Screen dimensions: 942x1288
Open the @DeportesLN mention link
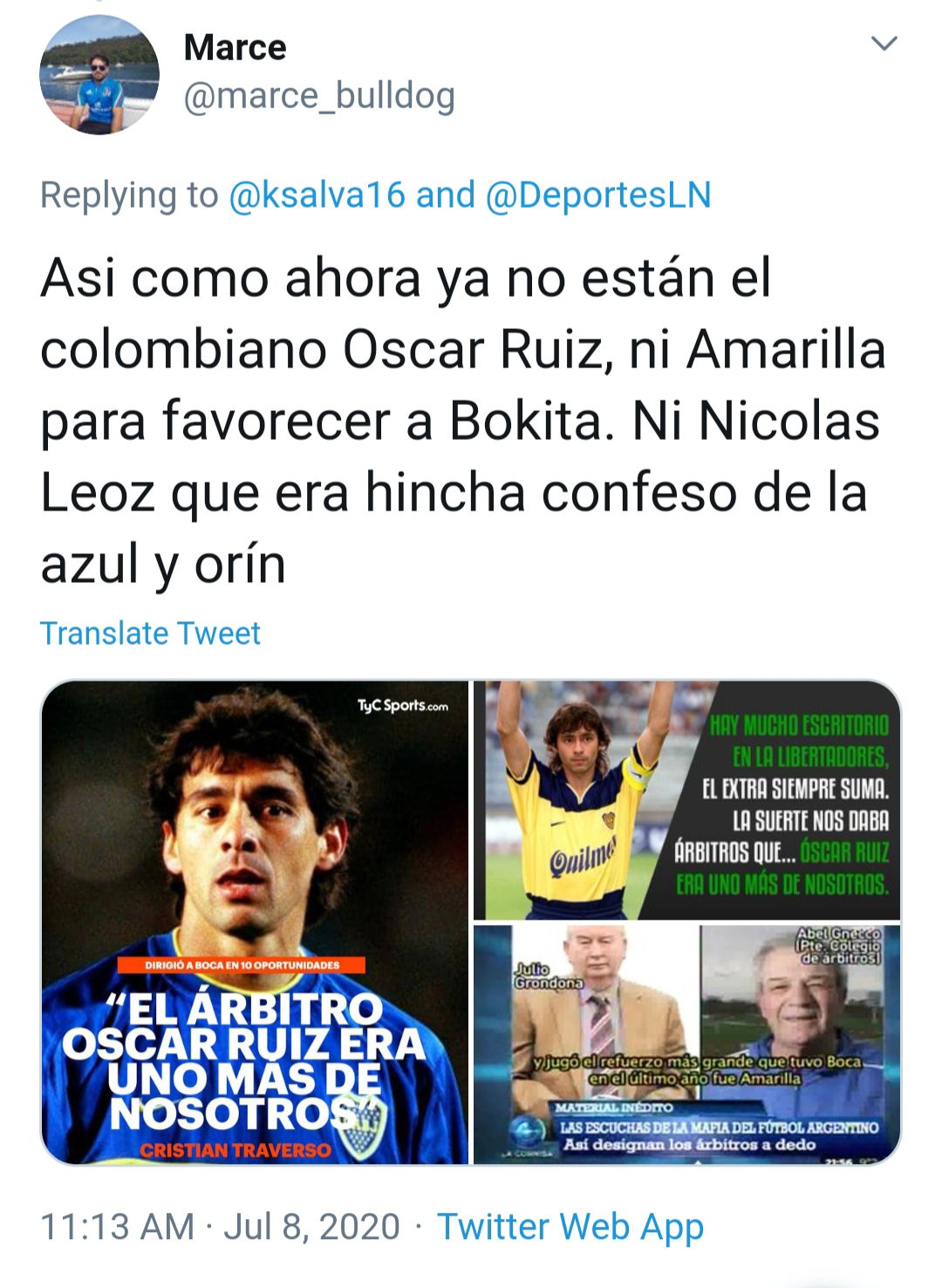(x=597, y=195)
